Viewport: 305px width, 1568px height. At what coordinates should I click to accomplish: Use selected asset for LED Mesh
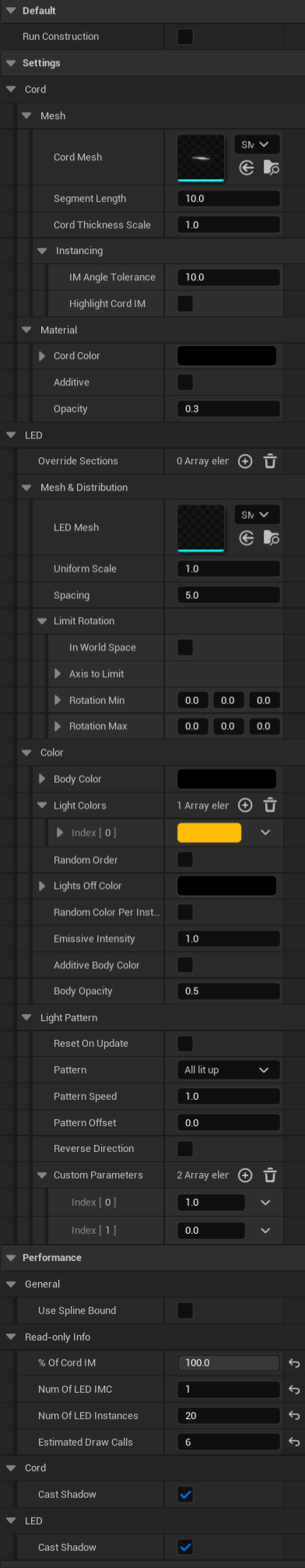coord(247,537)
